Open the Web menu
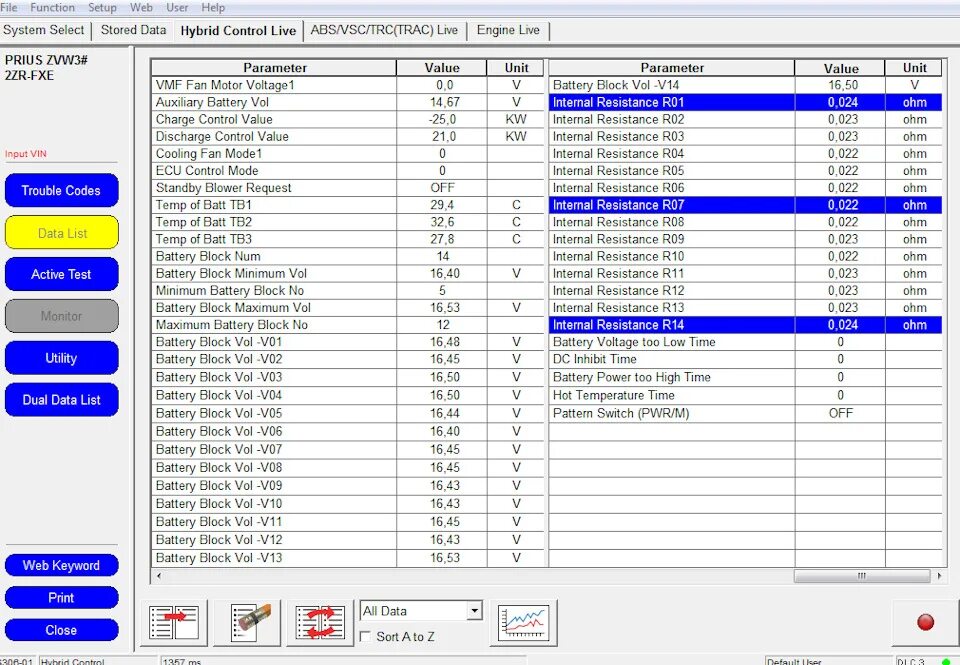The width and height of the screenshot is (960, 665). (x=141, y=7)
